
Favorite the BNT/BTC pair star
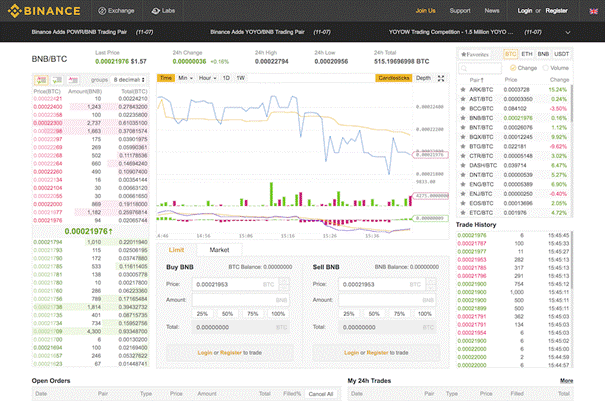pos(463,127)
